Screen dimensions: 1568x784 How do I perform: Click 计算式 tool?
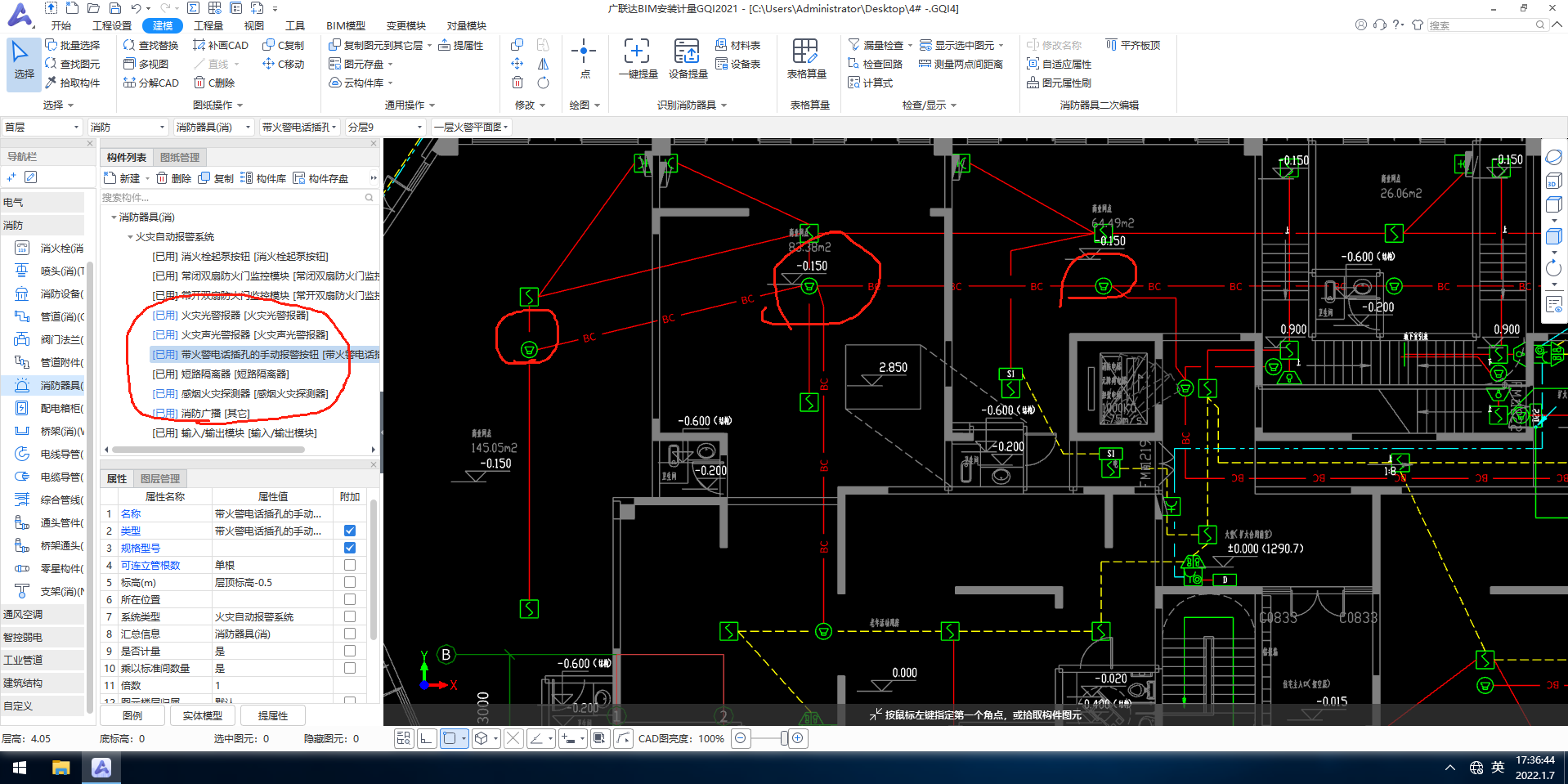871,83
